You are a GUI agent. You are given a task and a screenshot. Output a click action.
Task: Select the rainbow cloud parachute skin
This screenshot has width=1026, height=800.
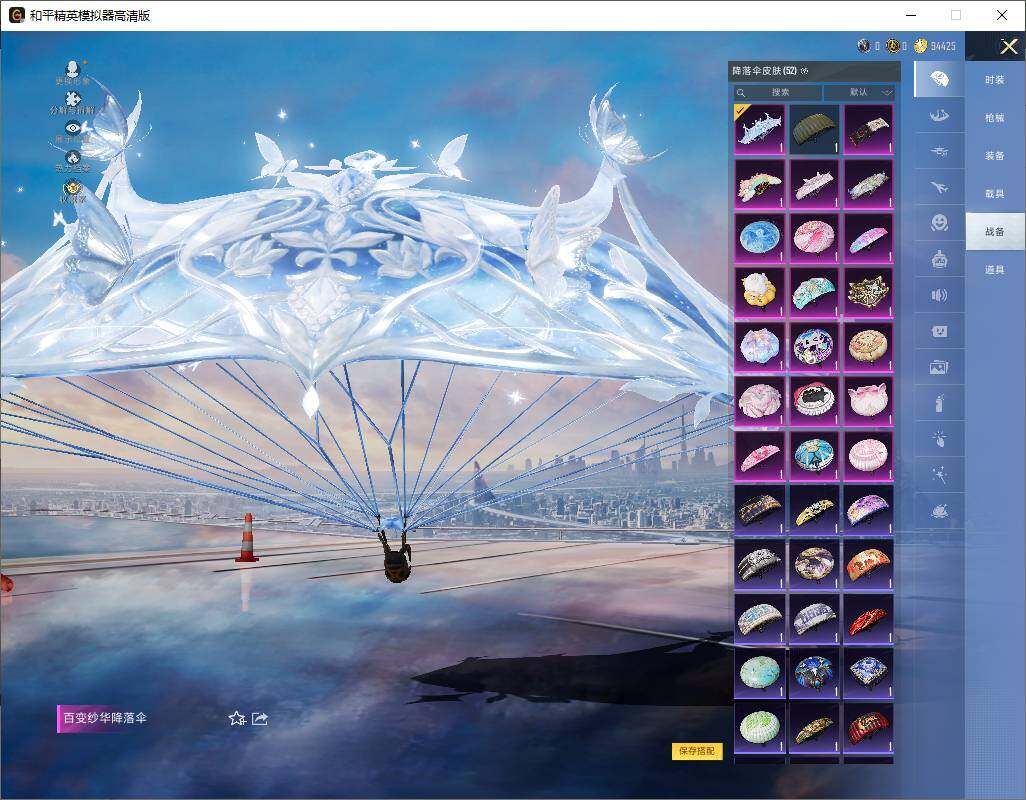(760, 184)
